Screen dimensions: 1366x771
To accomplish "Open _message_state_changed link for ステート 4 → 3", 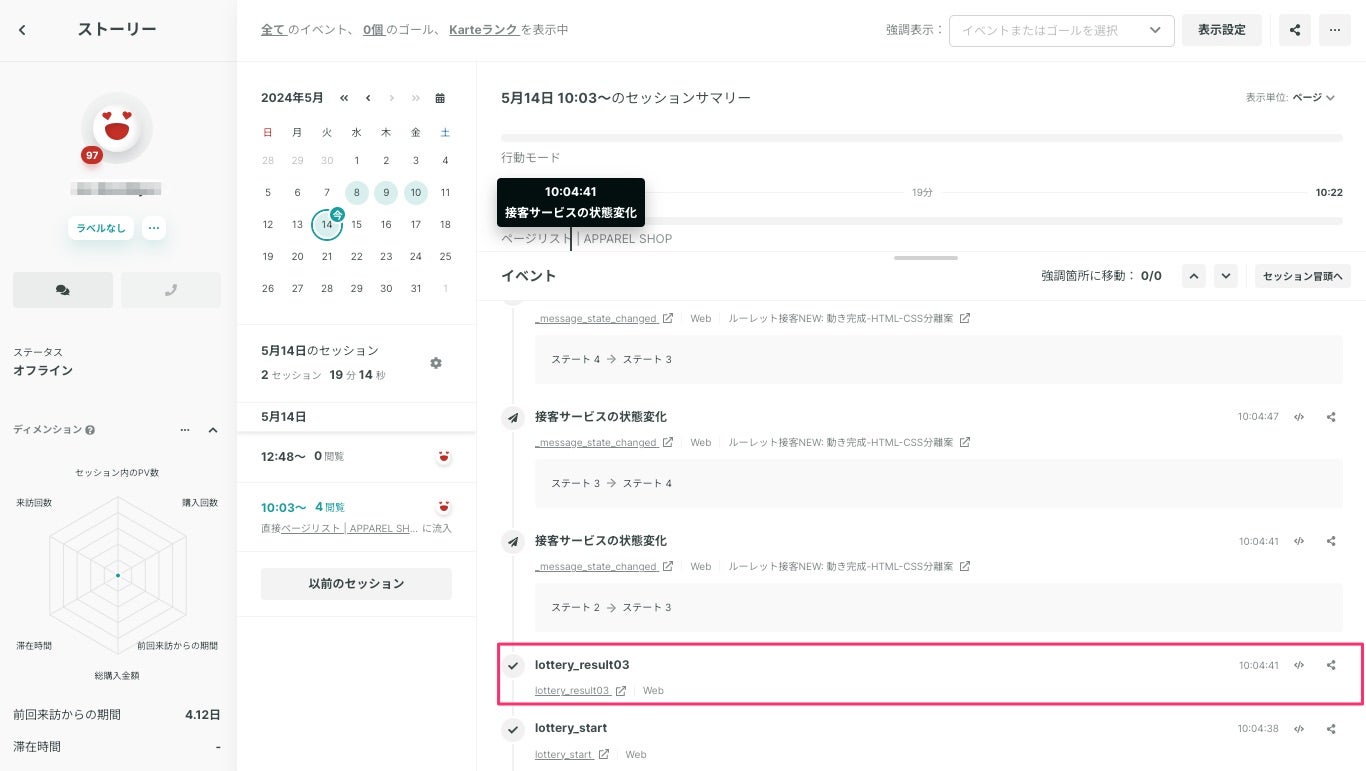I will pos(604,319).
